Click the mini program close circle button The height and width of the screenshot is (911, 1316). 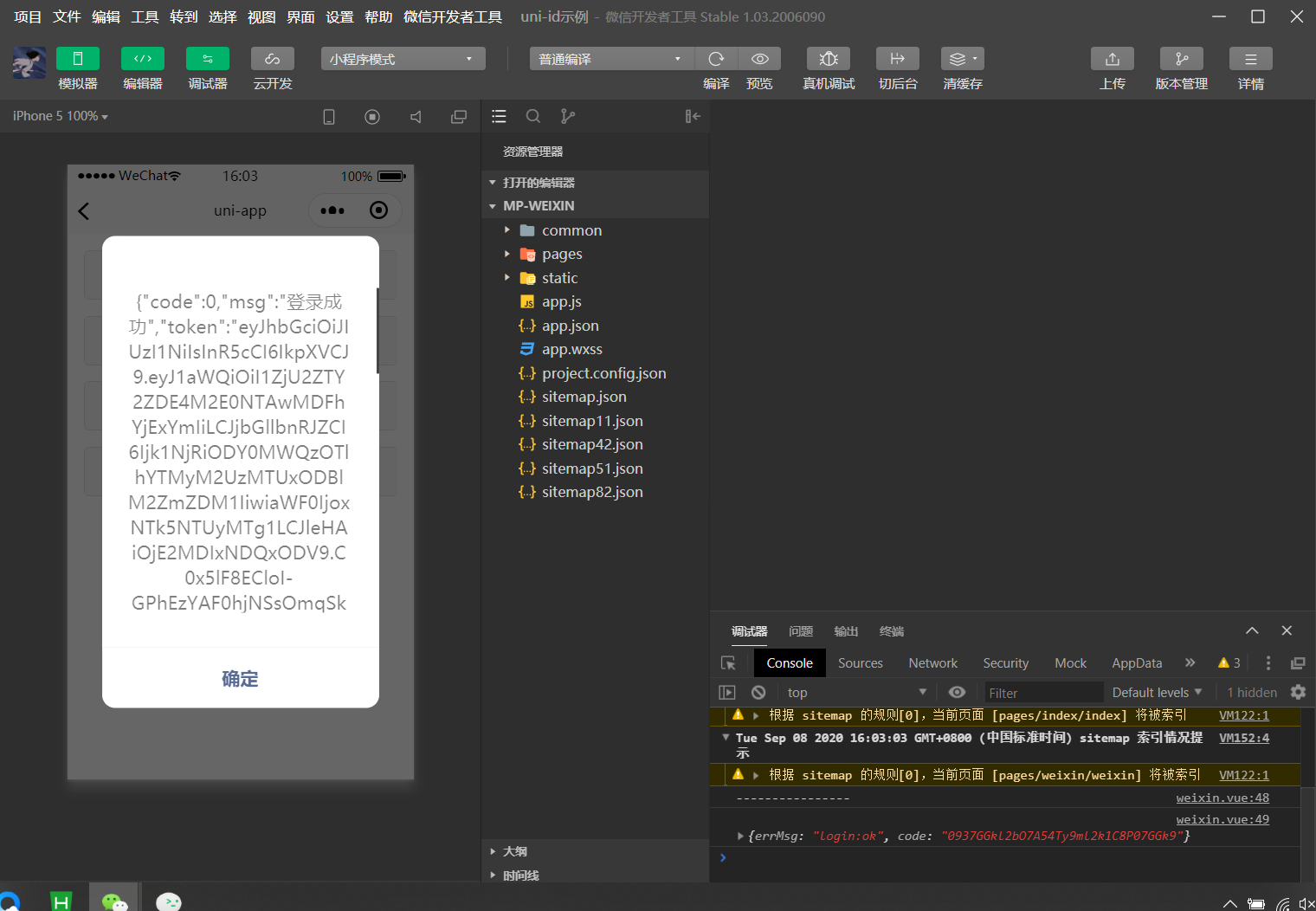(378, 210)
